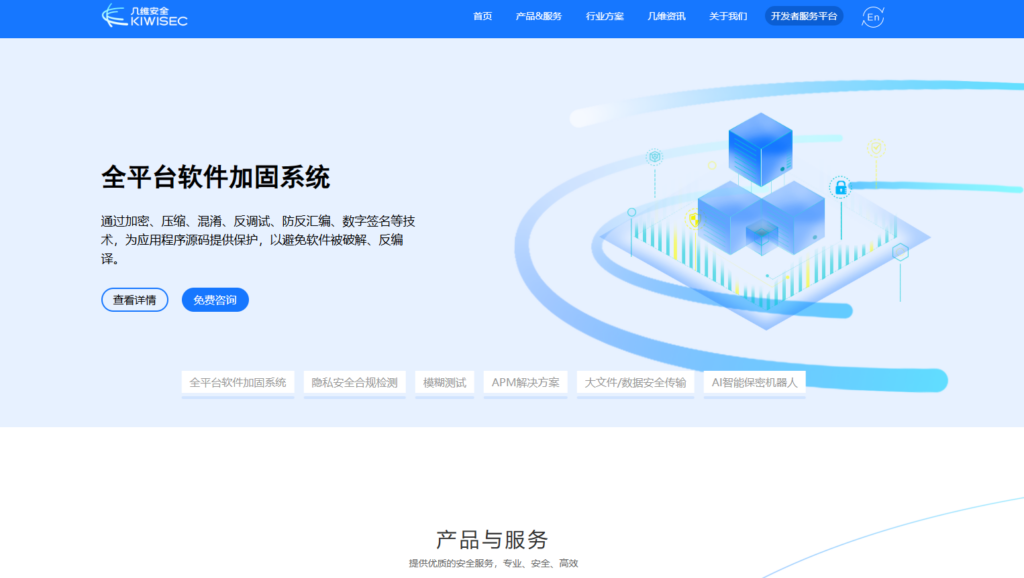Open the 行业方案 menu
The width and height of the screenshot is (1024, 578).
pos(604,16)
